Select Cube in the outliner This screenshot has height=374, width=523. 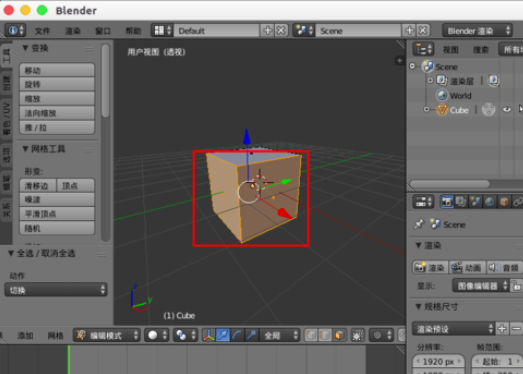pyautogui.click(x=459, y=110)
